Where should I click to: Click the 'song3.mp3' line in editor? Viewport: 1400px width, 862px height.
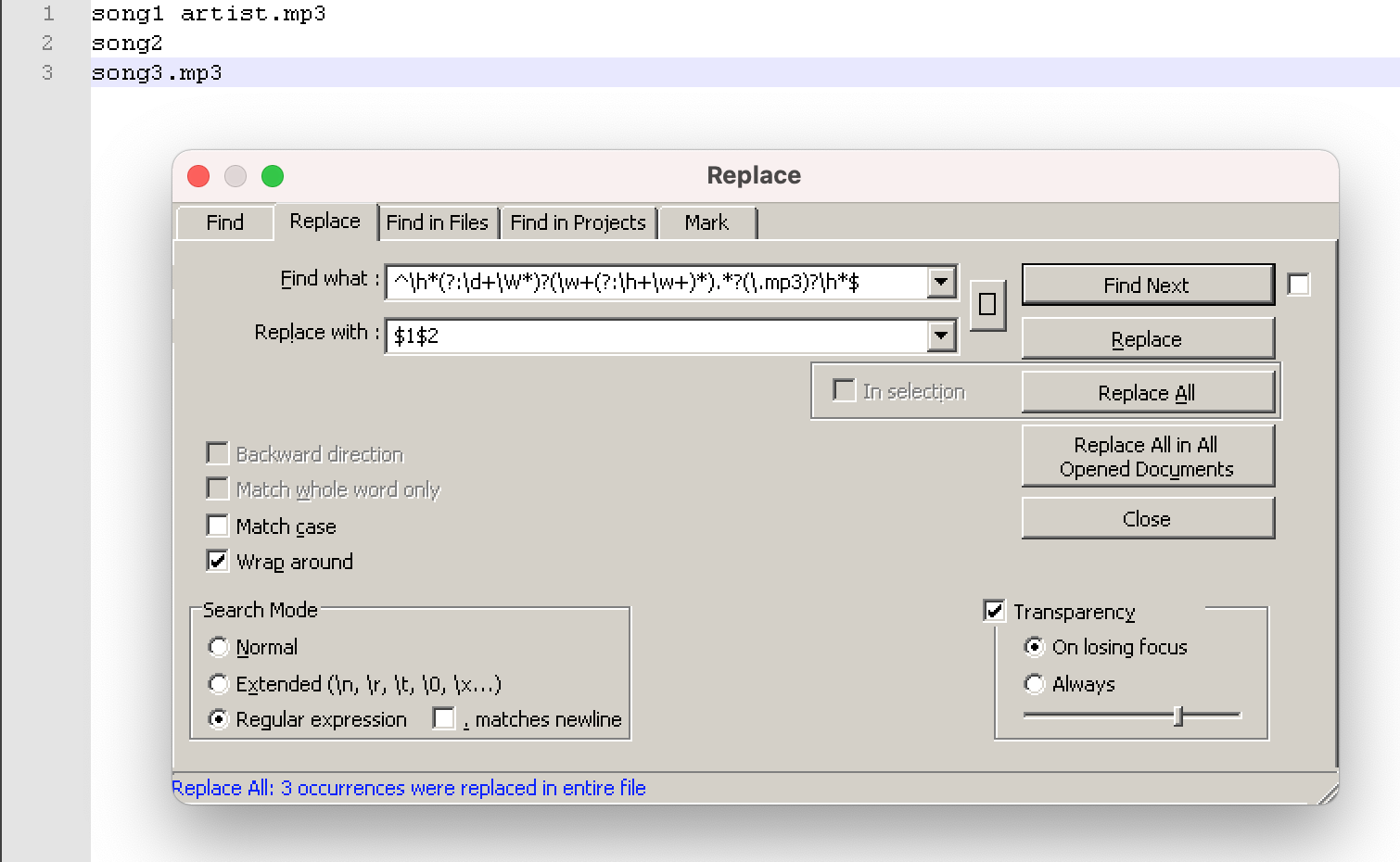pos(157,73)
